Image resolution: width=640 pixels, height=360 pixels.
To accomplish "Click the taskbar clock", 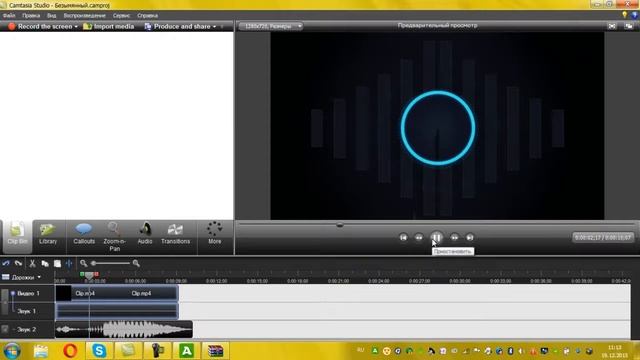I will pos(614,351).
